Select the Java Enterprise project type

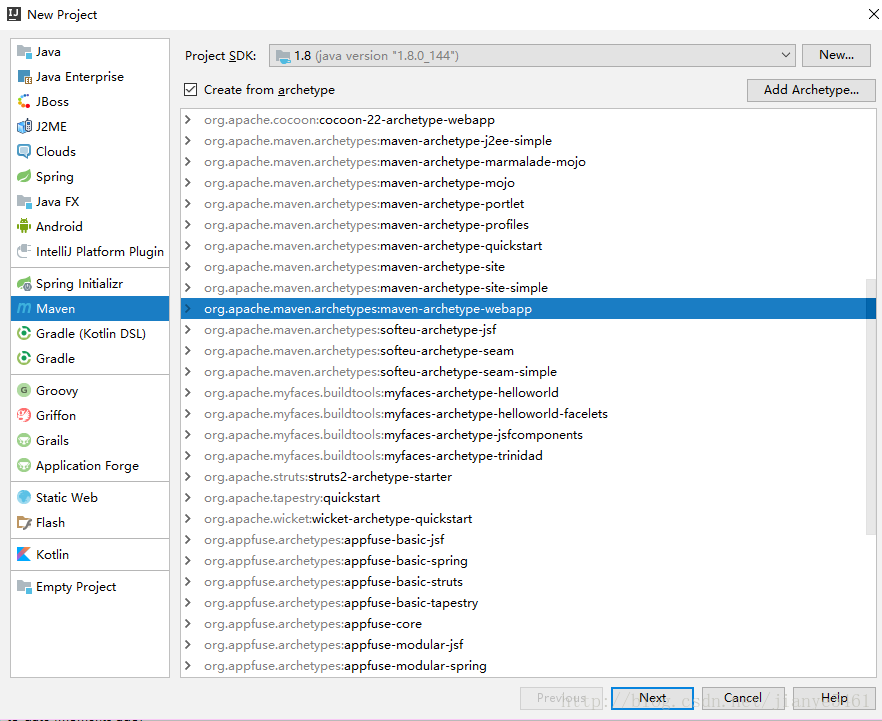tap(90, 77)
